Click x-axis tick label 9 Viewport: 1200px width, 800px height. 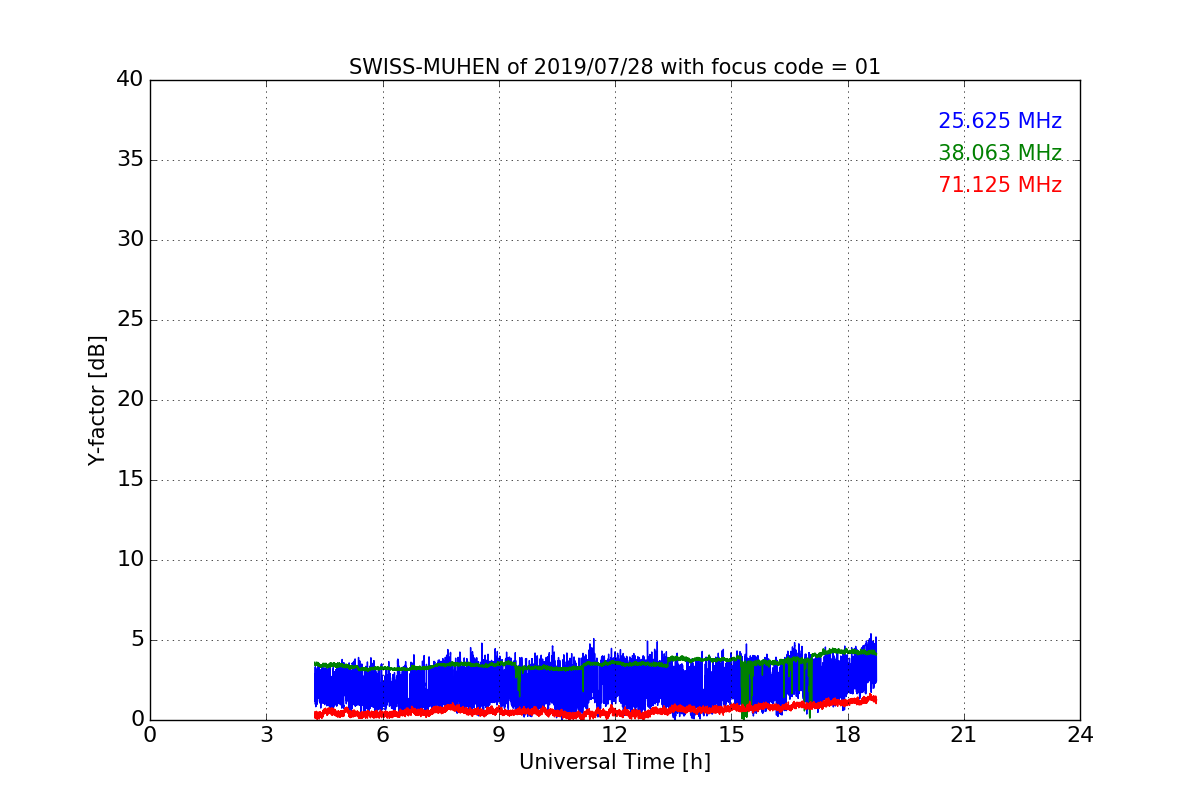tap(498, 735)
